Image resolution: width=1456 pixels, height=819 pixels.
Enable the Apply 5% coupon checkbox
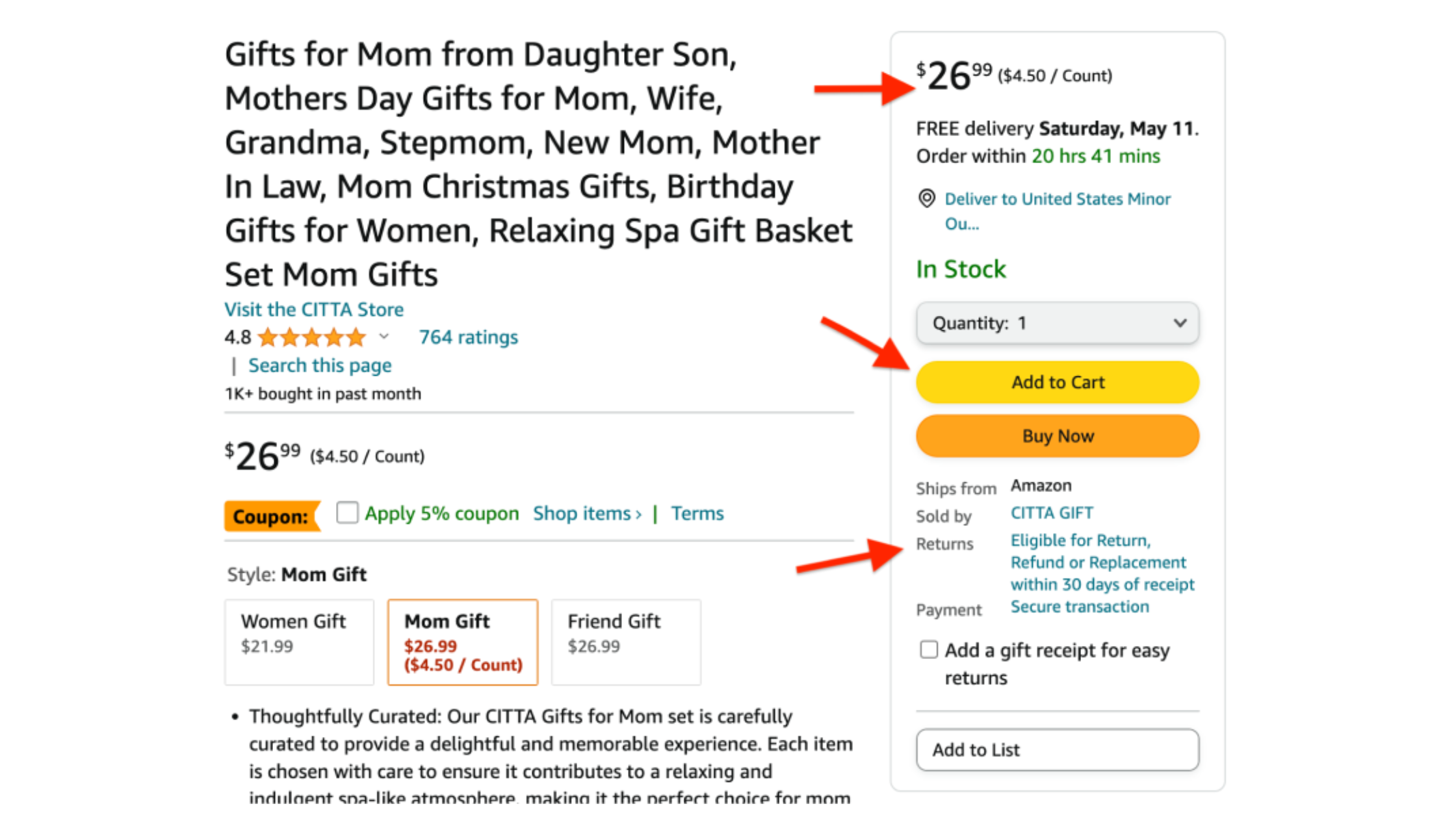tap(347, 513)
